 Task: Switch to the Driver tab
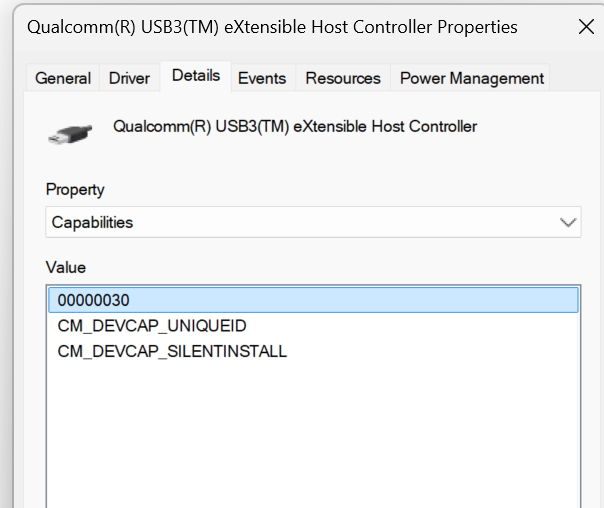coord(129,78)
